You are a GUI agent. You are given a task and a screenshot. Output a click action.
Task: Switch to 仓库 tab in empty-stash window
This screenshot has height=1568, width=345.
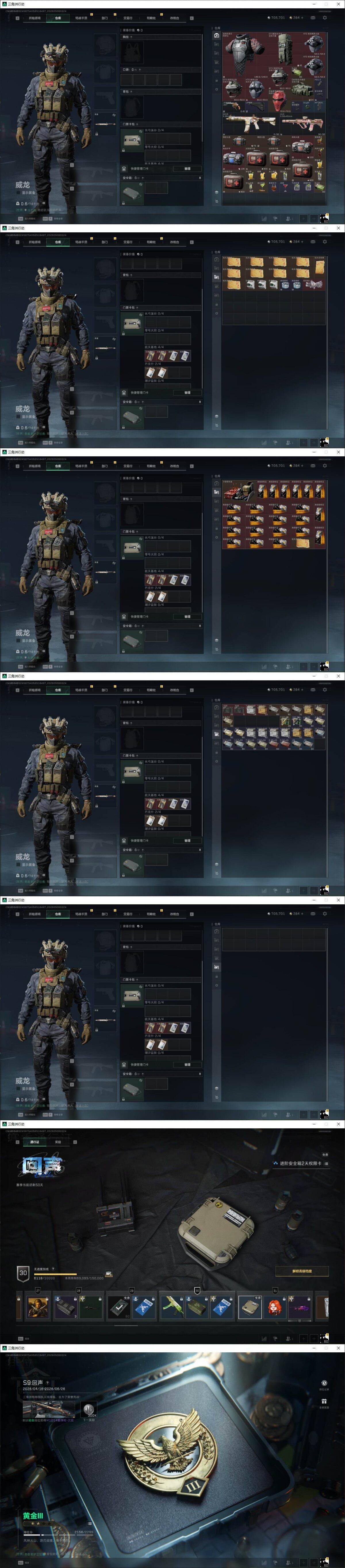(x=58, y=914)
